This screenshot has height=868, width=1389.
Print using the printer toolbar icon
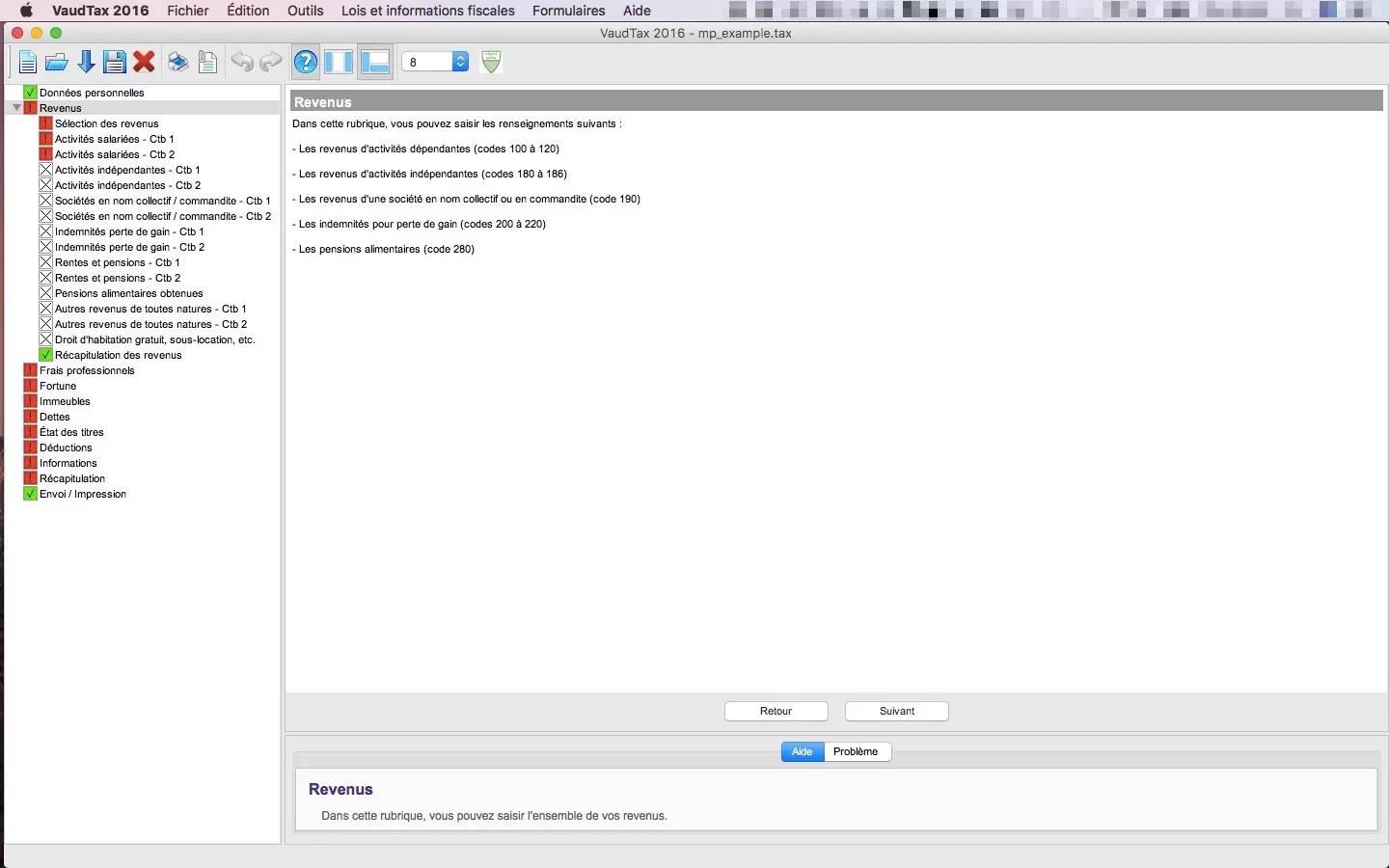pyautogui.click(x=178, y=63)
